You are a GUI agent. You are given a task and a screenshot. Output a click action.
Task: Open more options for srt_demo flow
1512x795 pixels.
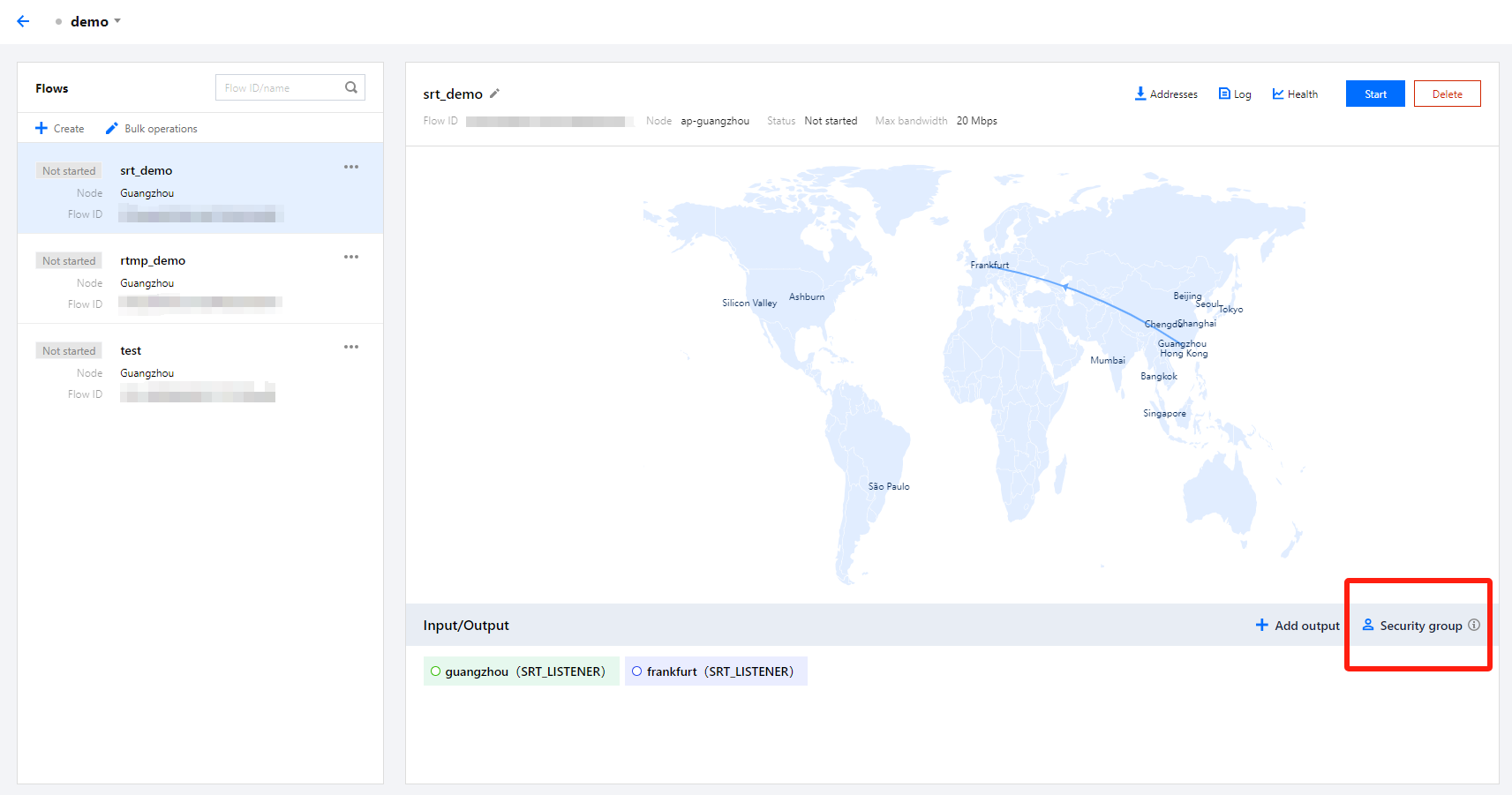351,167
